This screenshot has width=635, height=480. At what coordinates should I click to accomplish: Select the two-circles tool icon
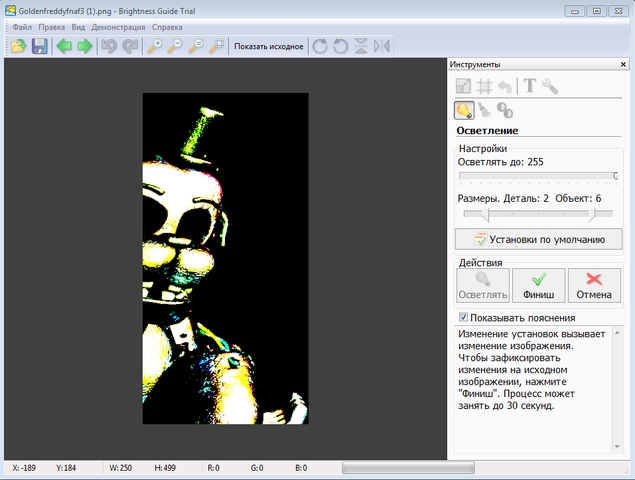tap(505, 110)
